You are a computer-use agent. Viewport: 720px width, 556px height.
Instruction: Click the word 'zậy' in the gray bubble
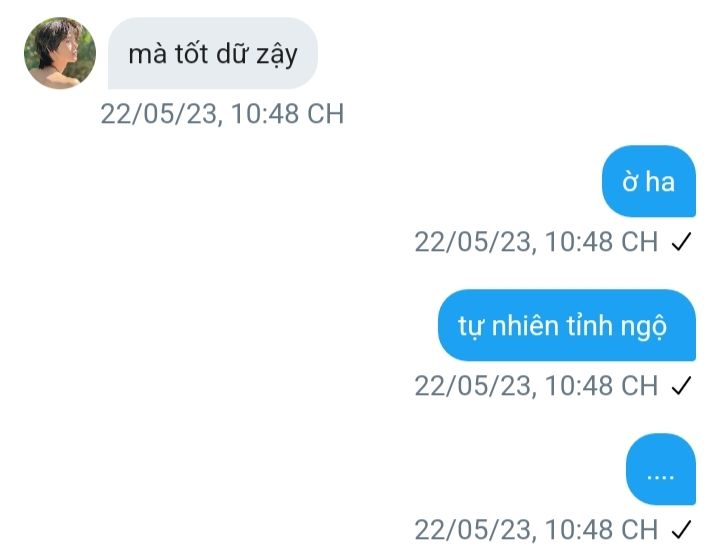point(277,56)
